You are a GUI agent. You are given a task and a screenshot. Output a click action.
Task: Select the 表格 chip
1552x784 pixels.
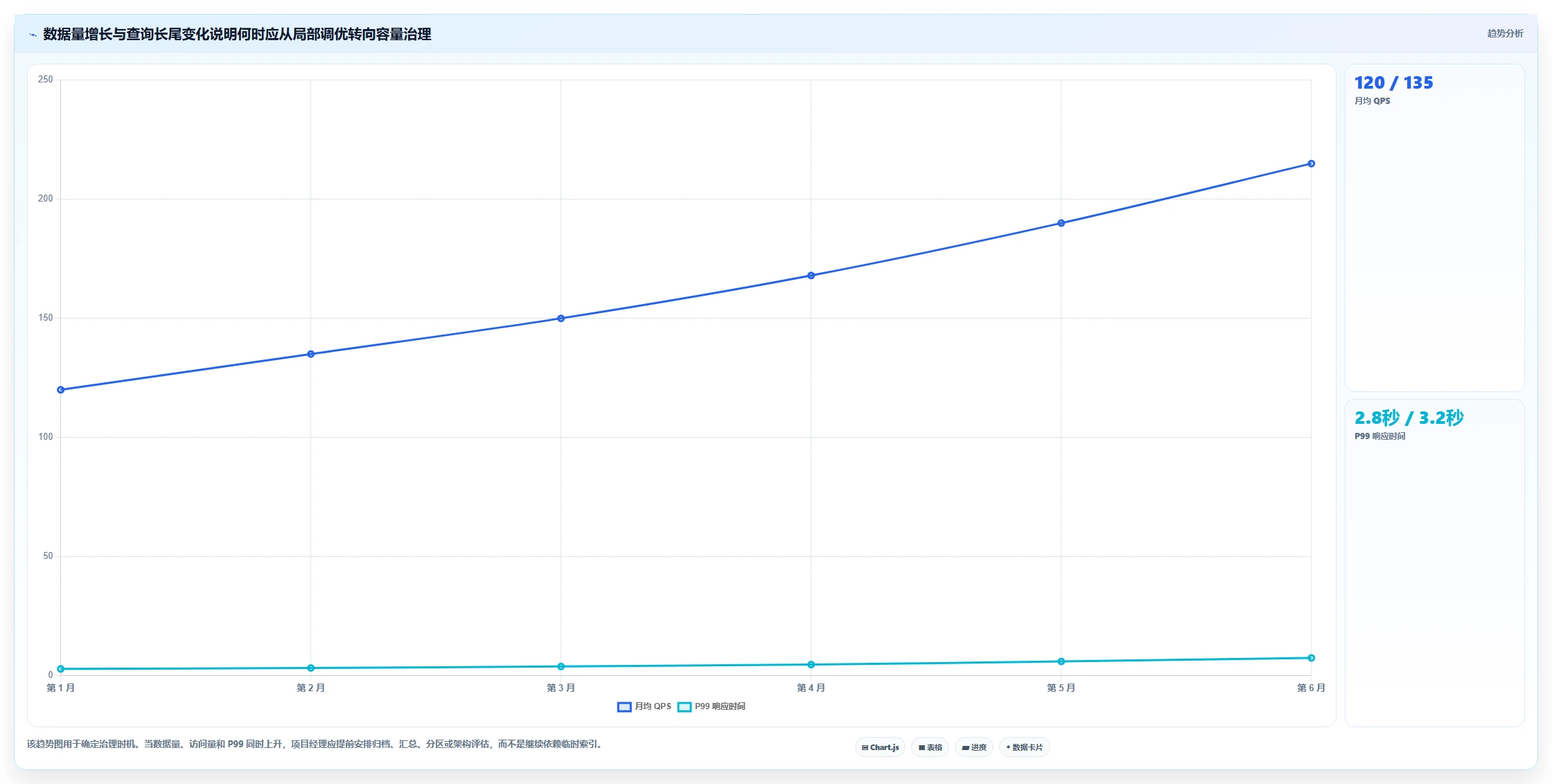(x=930, y=747)
